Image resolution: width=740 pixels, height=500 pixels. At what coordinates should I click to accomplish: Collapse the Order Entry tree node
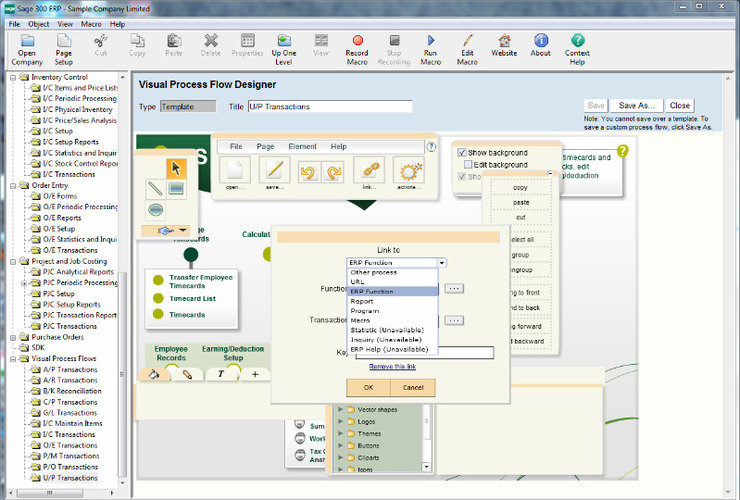13,186
